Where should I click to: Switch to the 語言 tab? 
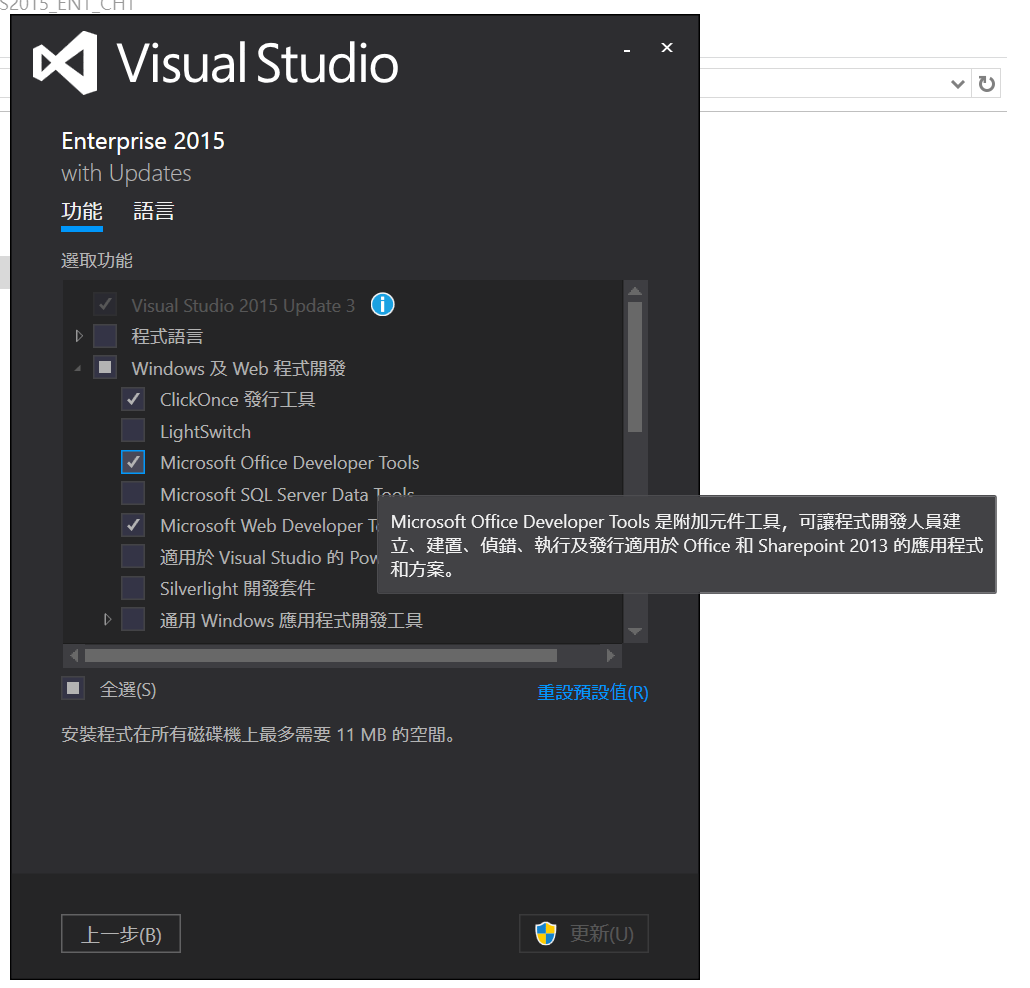(153, 211)
